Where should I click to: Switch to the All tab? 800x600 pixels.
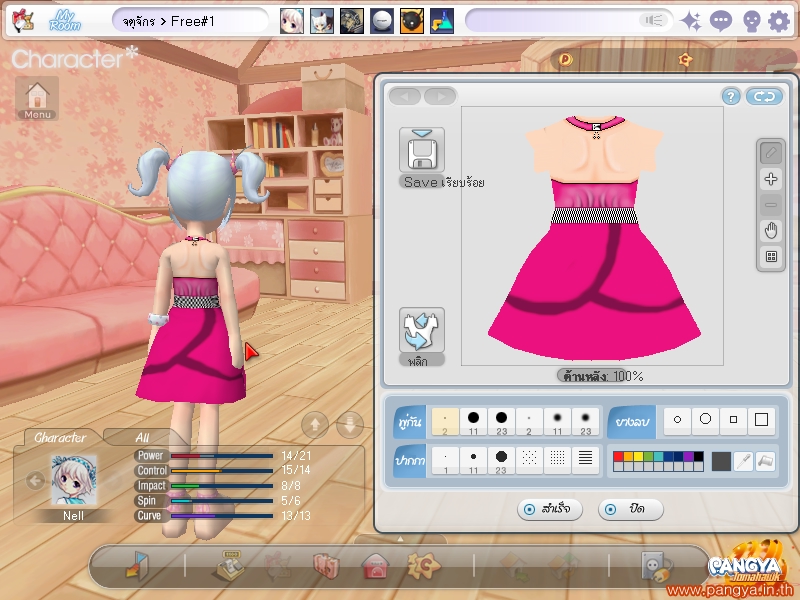click(x=142, y=437)
